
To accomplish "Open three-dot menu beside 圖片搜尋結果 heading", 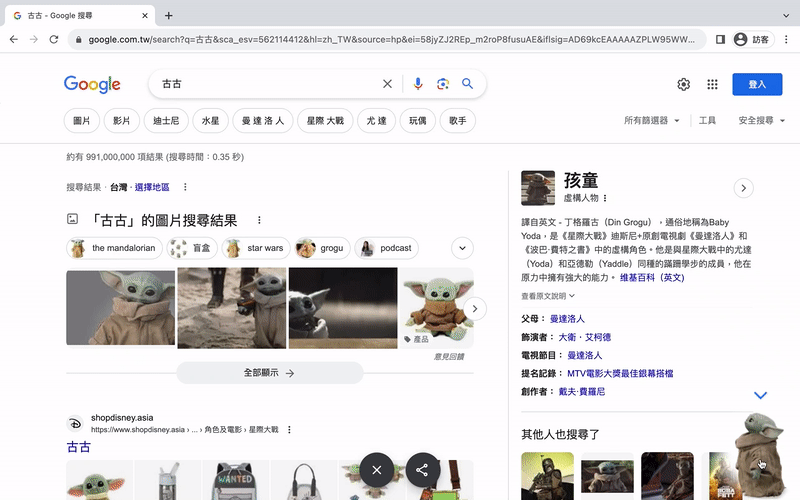I will pyautogui.click(x=259, y=220).
